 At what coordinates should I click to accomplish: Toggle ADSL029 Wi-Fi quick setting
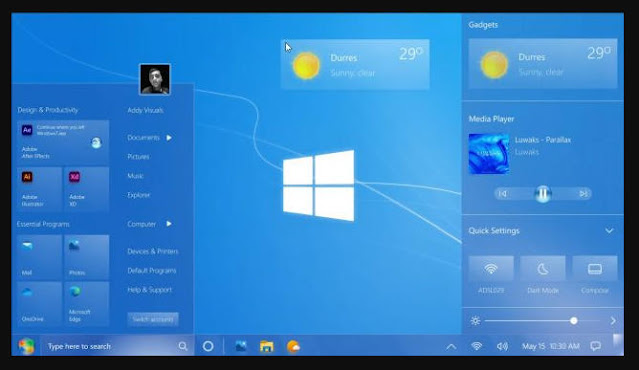tap(491, 269)
